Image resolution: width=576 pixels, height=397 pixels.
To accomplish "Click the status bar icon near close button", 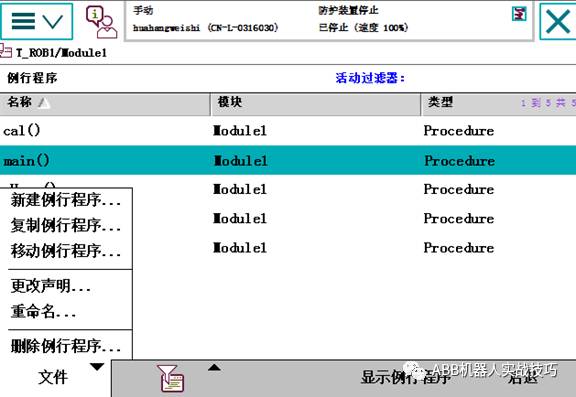I will [519, 14].
